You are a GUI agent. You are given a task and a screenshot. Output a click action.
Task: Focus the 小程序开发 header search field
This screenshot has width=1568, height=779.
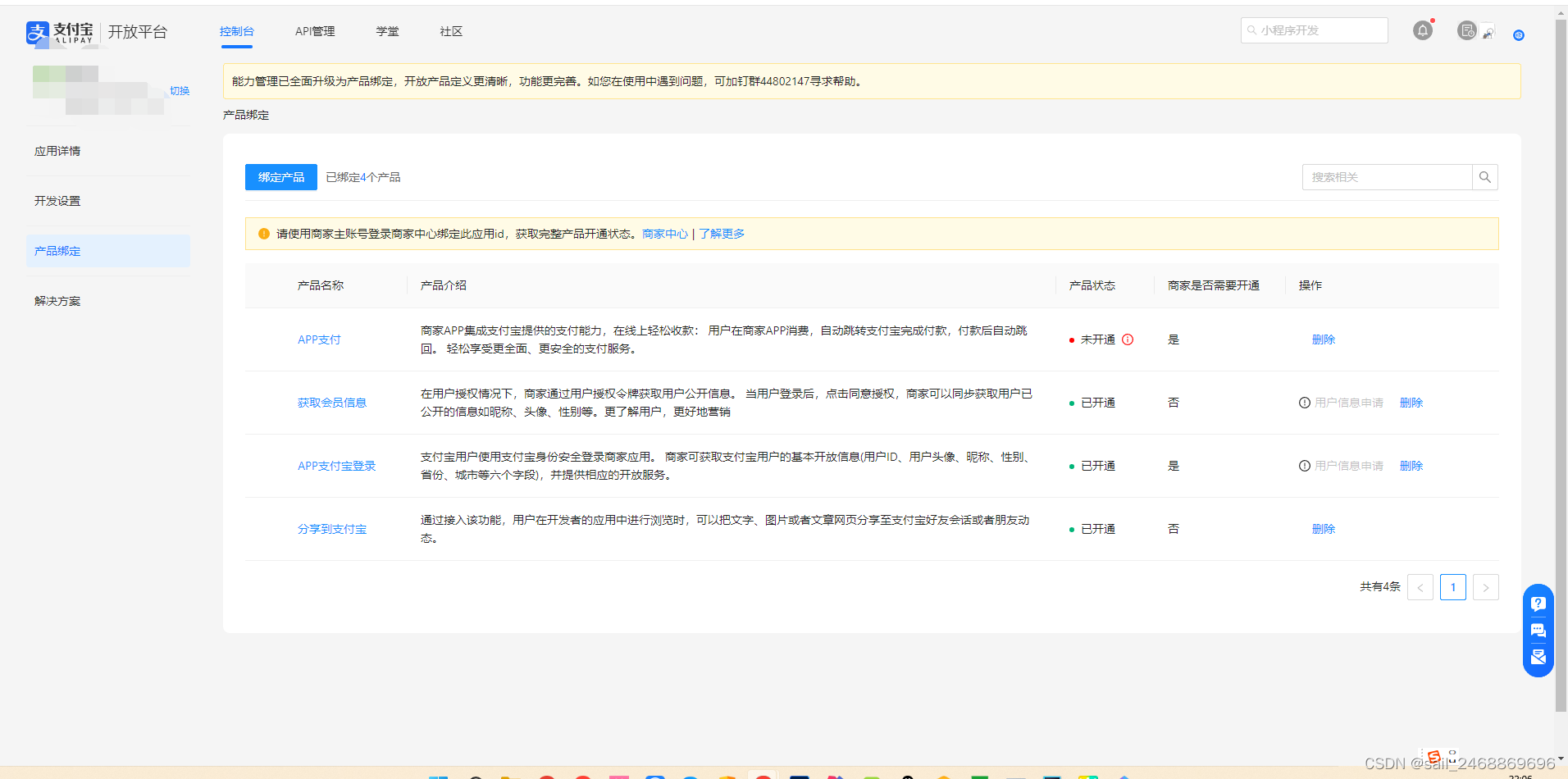tap(1315, 30)
